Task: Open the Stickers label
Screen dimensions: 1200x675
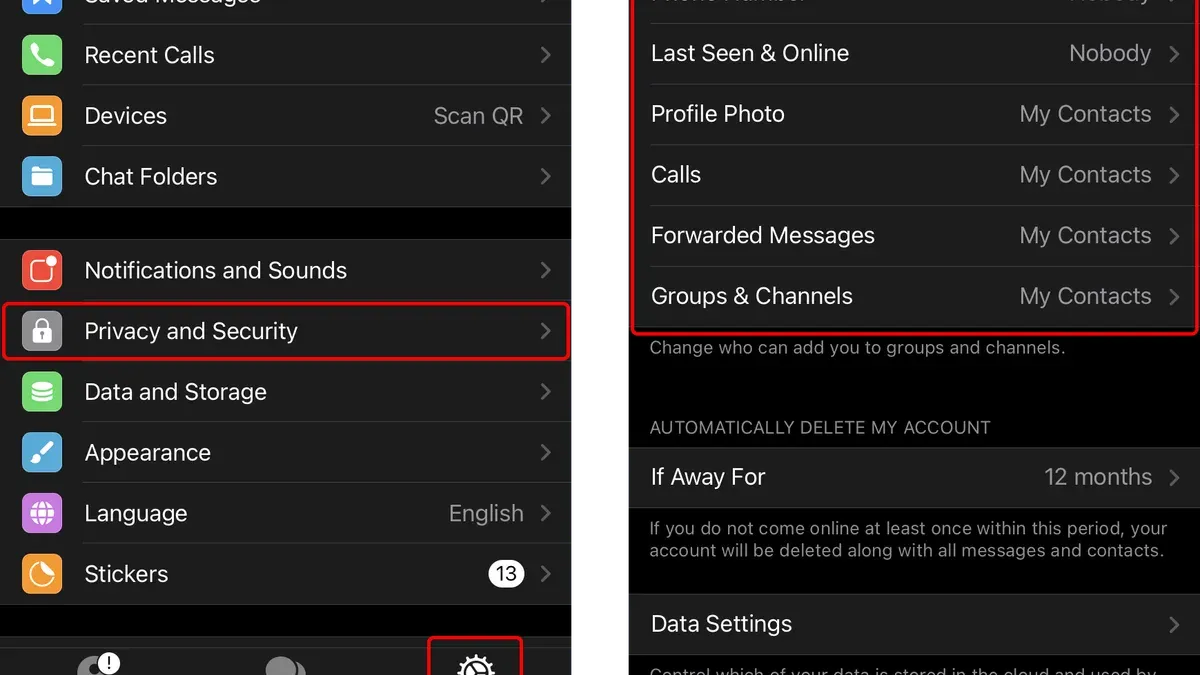Action: (127, 574)
